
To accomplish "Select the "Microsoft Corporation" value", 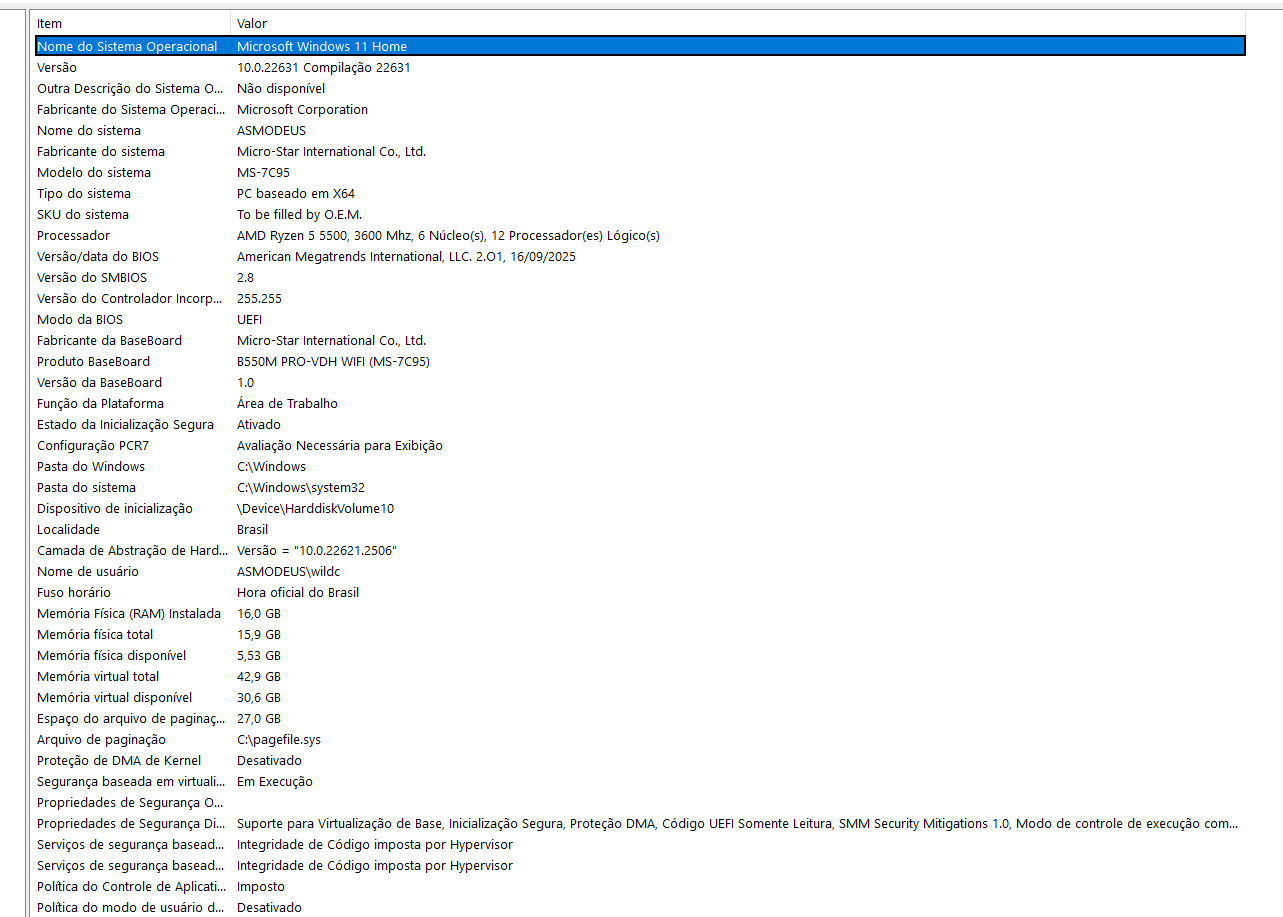I will [302, 109].
